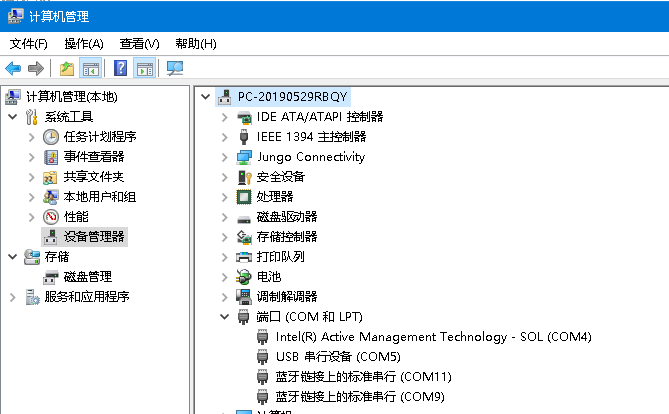The width and height of the screenshot is (669, 414).
Task: Collapse the 端口 (COM 和 LPT) category
Action: point(224,317)
